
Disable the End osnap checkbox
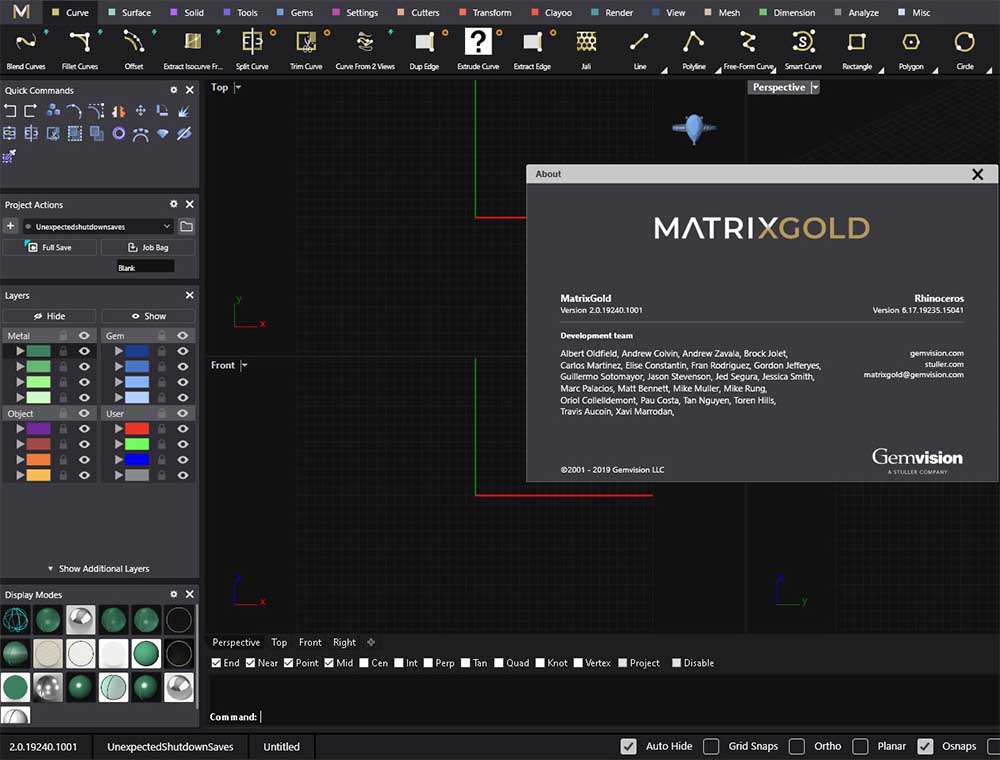pyautogui.click(x=217, y=662)
